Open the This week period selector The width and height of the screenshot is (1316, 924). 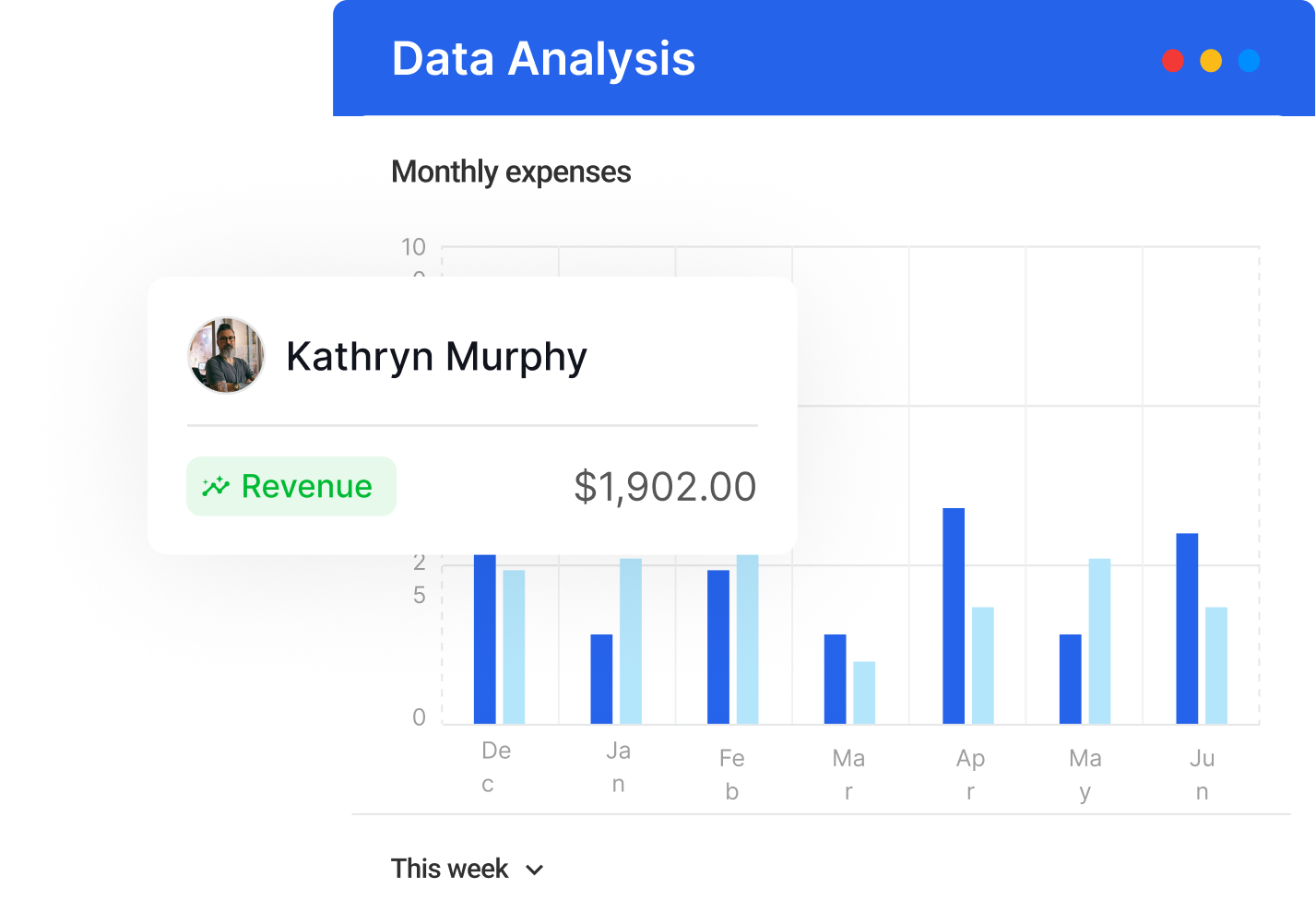(450, 869)
